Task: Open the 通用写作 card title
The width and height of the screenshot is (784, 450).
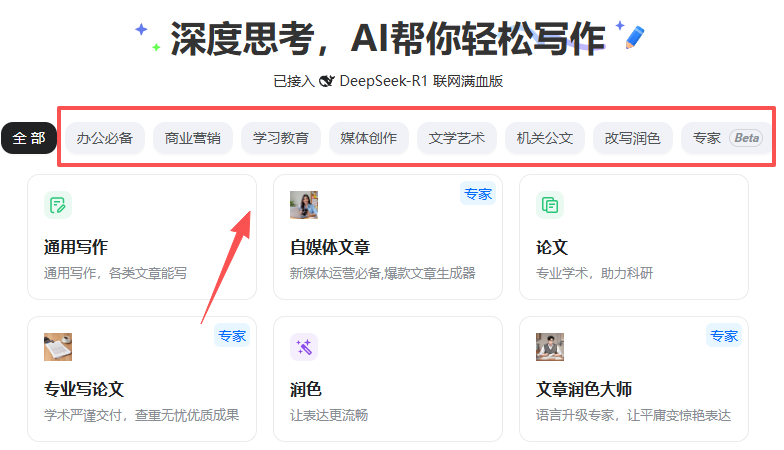Action: point(76,247)
